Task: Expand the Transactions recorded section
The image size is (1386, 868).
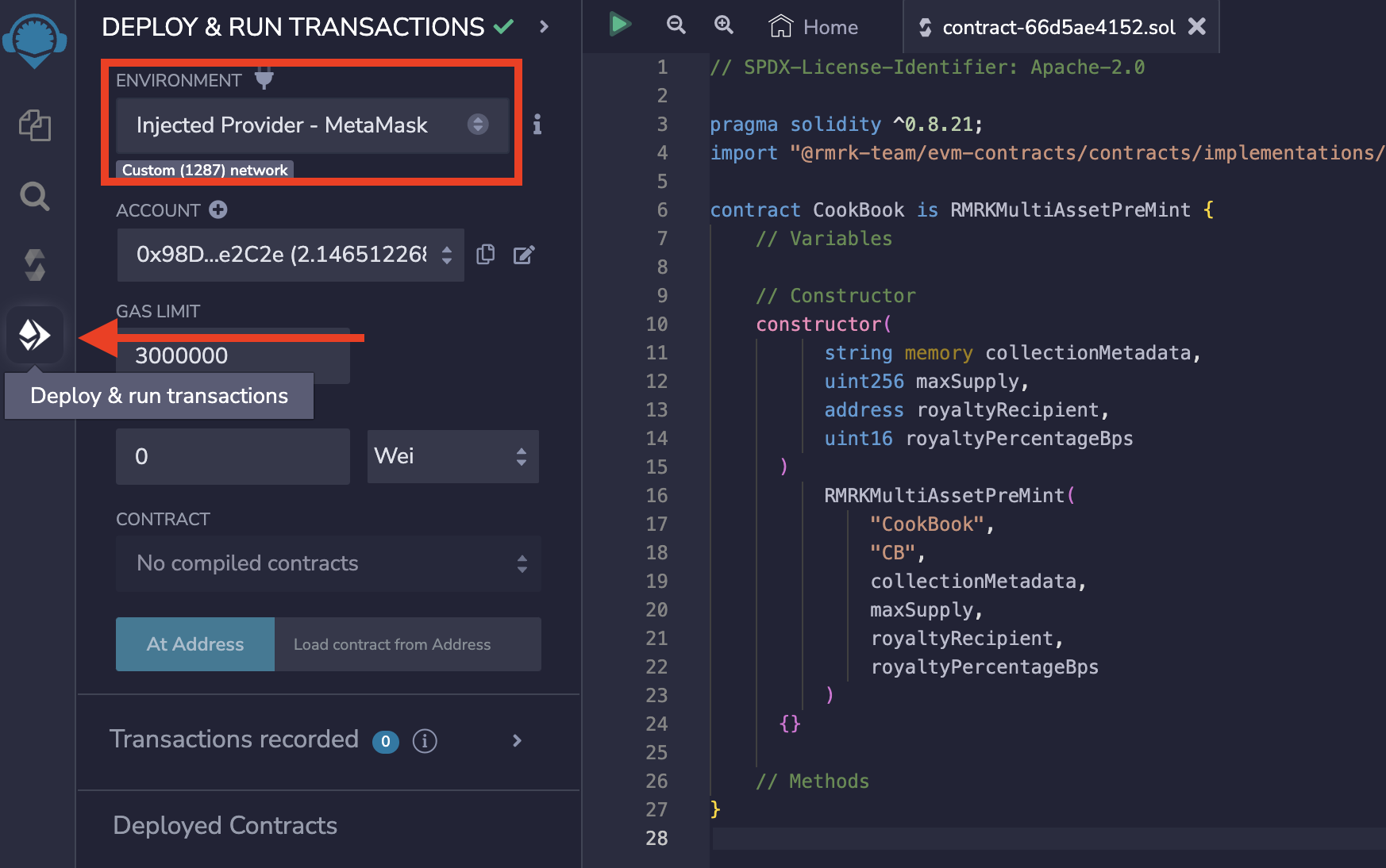Action: point(517,740)
